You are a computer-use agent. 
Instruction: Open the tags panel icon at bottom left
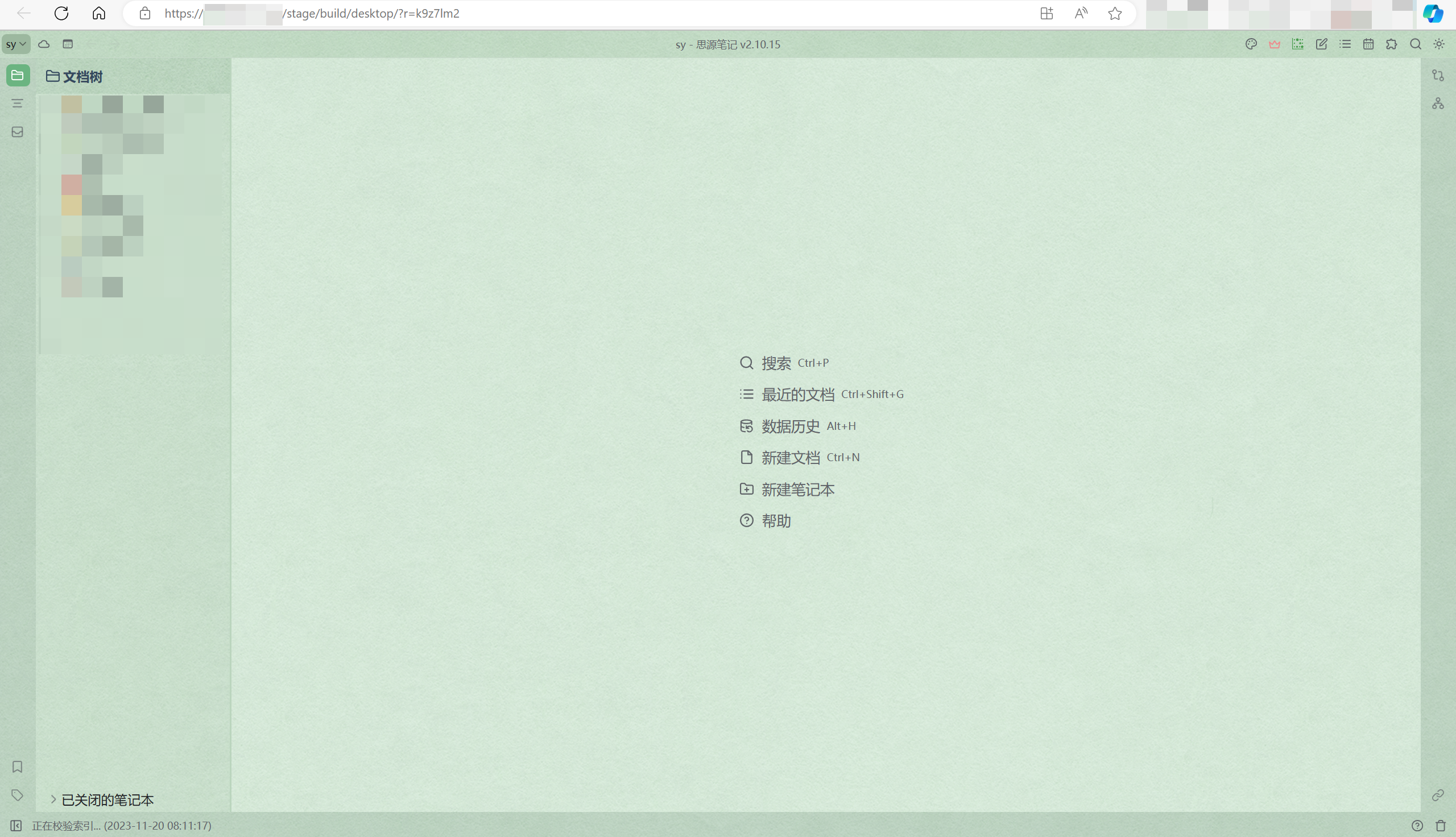(17, 795)
